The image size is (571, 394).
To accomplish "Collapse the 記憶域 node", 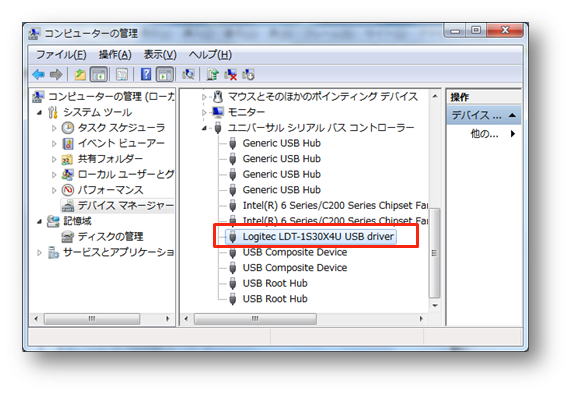I will 39,221.
